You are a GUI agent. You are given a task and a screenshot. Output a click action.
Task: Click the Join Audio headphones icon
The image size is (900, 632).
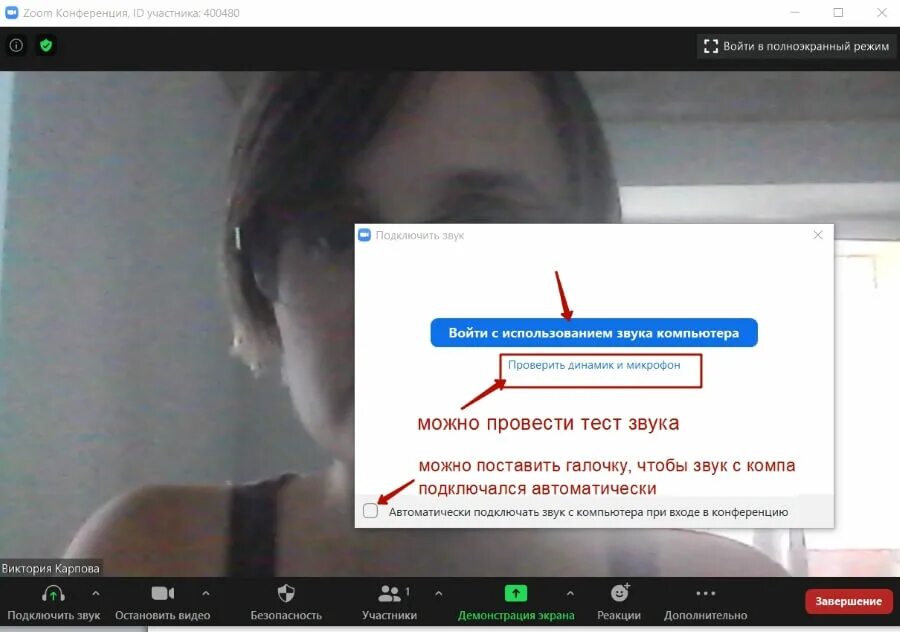(53, 594)
